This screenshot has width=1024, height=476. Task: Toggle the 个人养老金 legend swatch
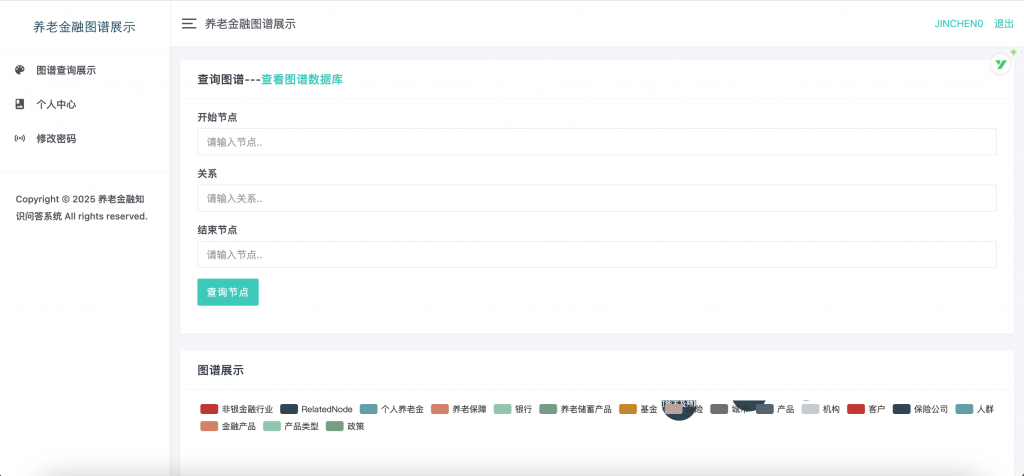[x=369, y=409]
